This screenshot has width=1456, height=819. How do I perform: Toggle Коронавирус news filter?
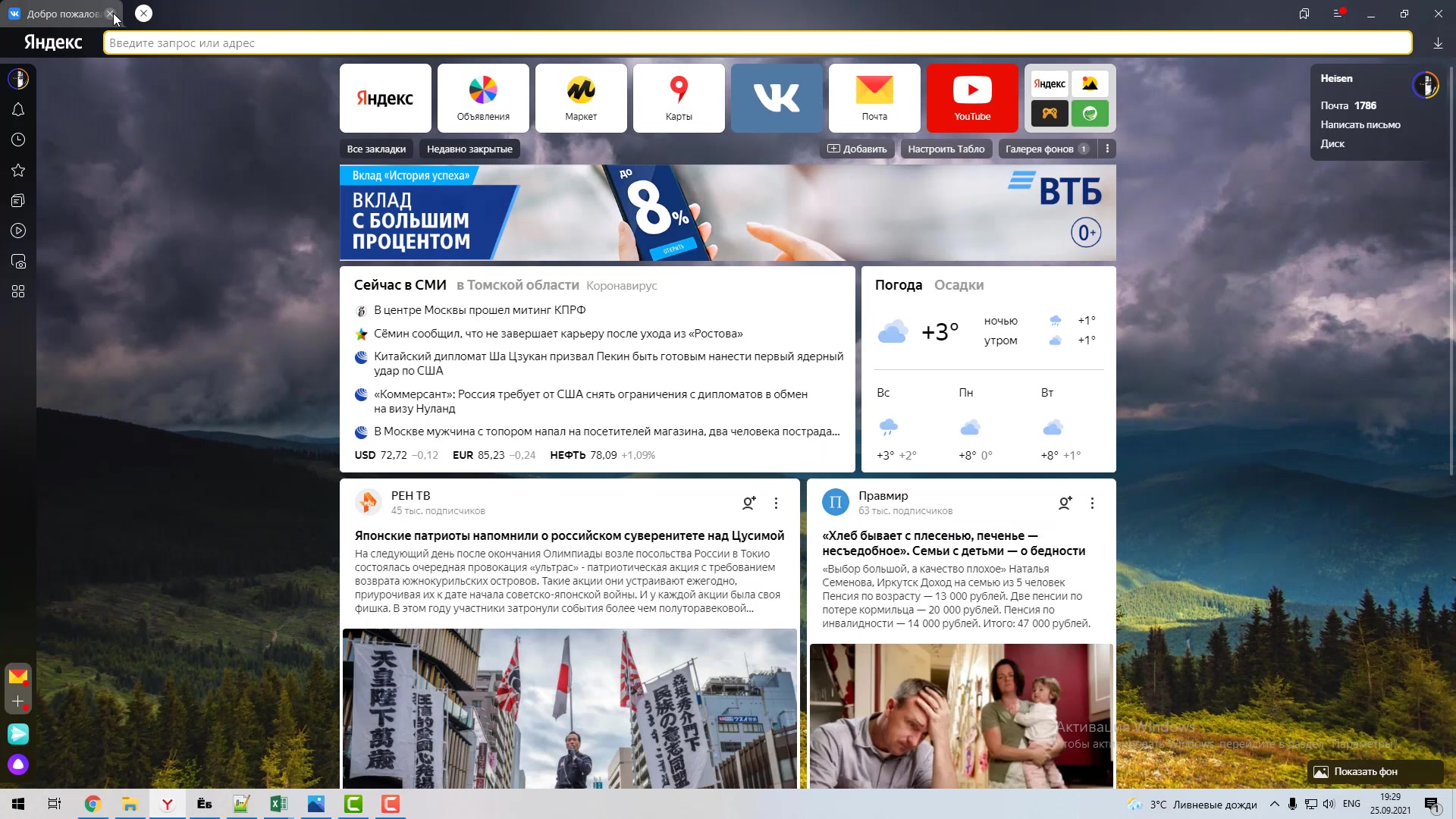(620, 285)
